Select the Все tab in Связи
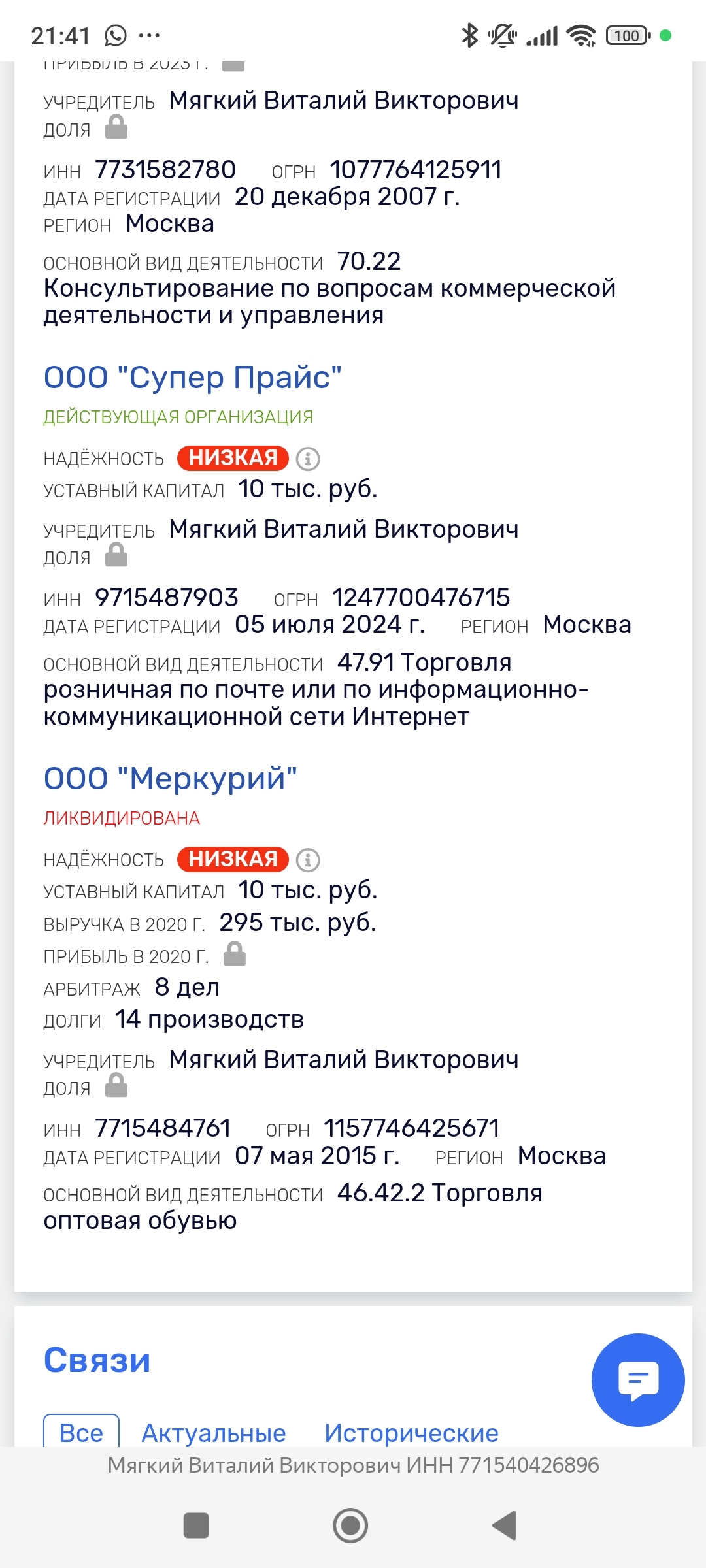706x1568 pixels. (x=81, y=1433)
